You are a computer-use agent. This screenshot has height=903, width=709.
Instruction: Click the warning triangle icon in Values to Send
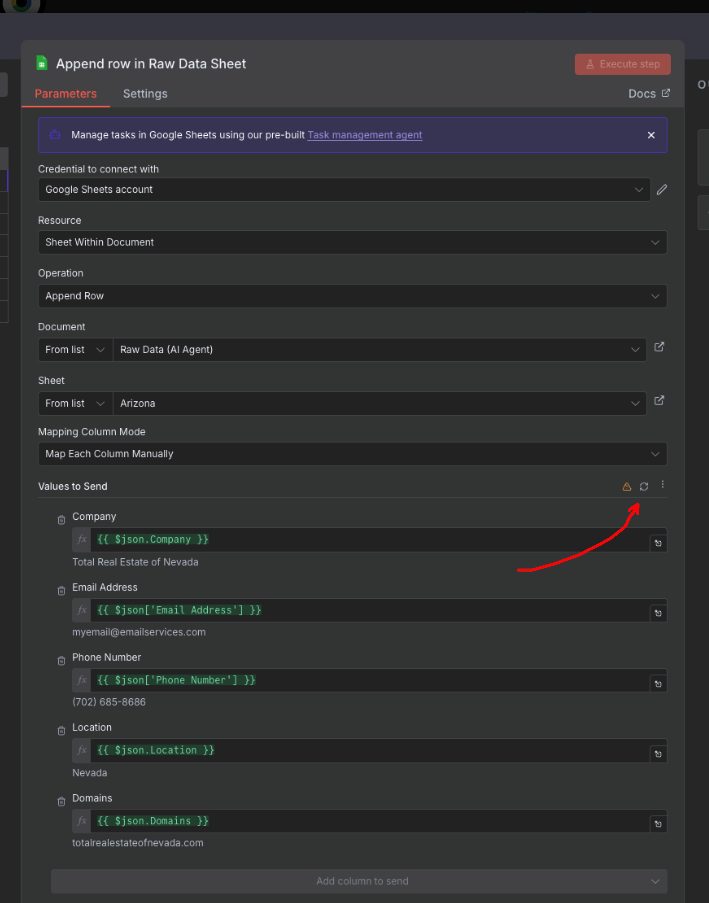(627, 486)
